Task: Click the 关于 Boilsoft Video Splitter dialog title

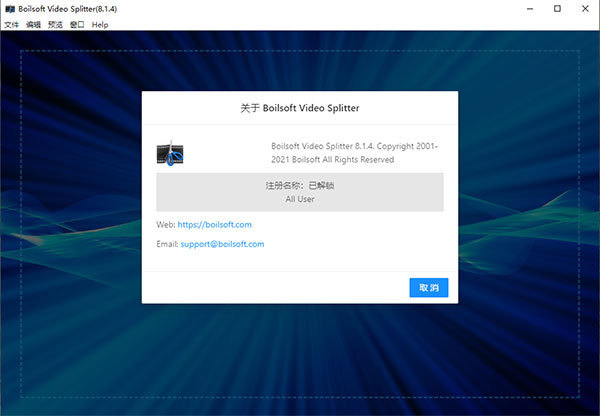Action: (x=300, y=108)
